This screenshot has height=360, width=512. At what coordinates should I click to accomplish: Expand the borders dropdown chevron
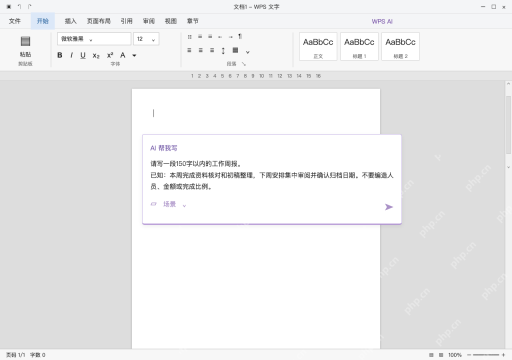pos(247,52)
